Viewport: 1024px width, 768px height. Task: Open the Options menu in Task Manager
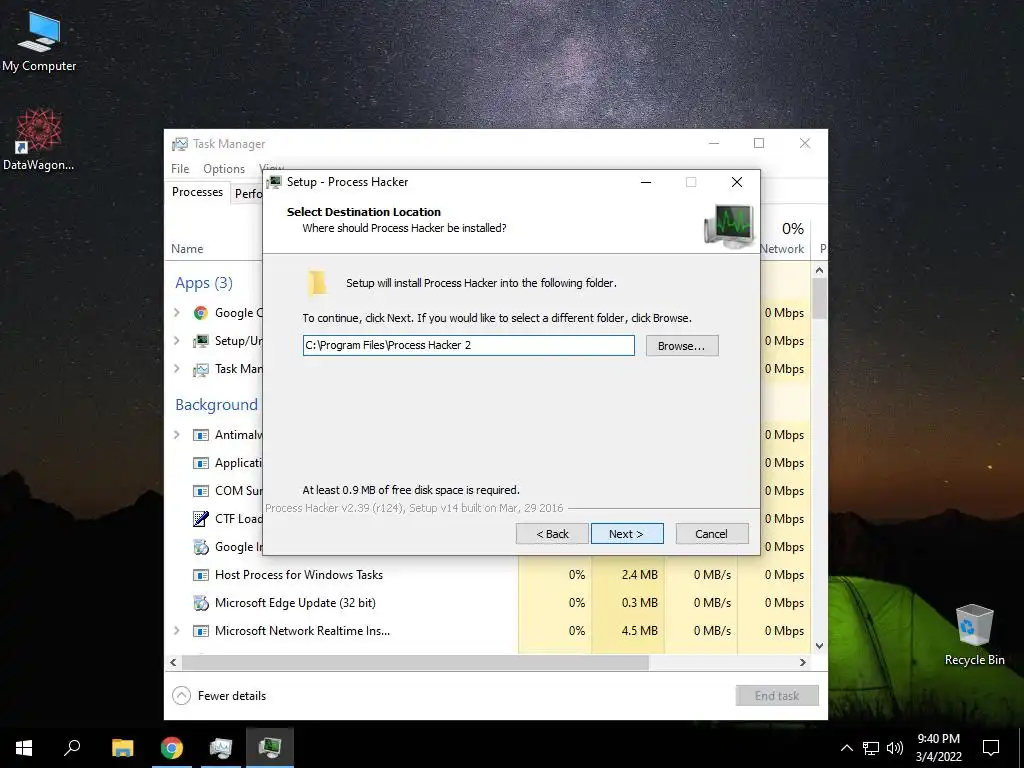click(x=224, y=169)
